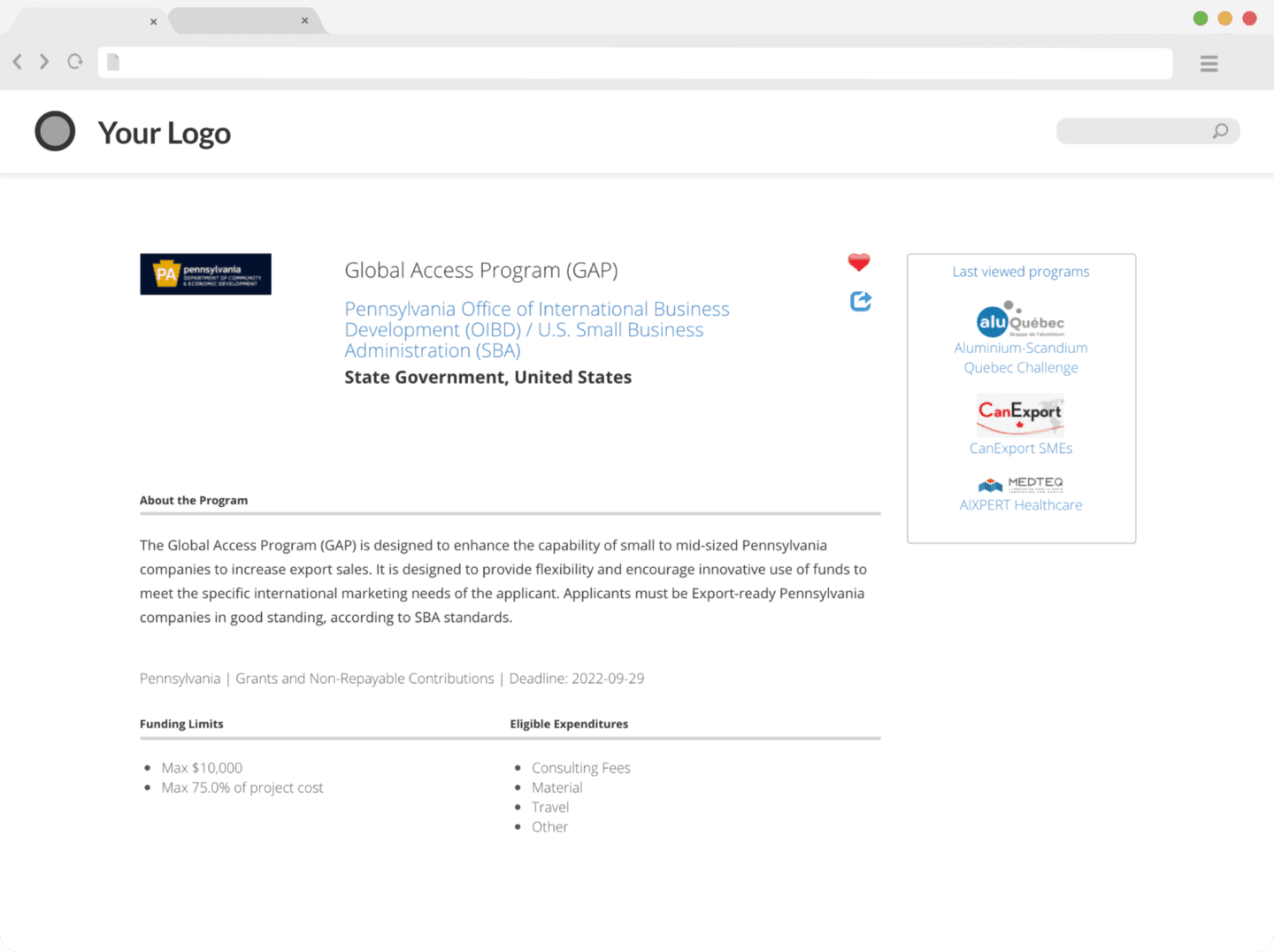Click the Material list item
1274x952 pixels.
point(557,787)
